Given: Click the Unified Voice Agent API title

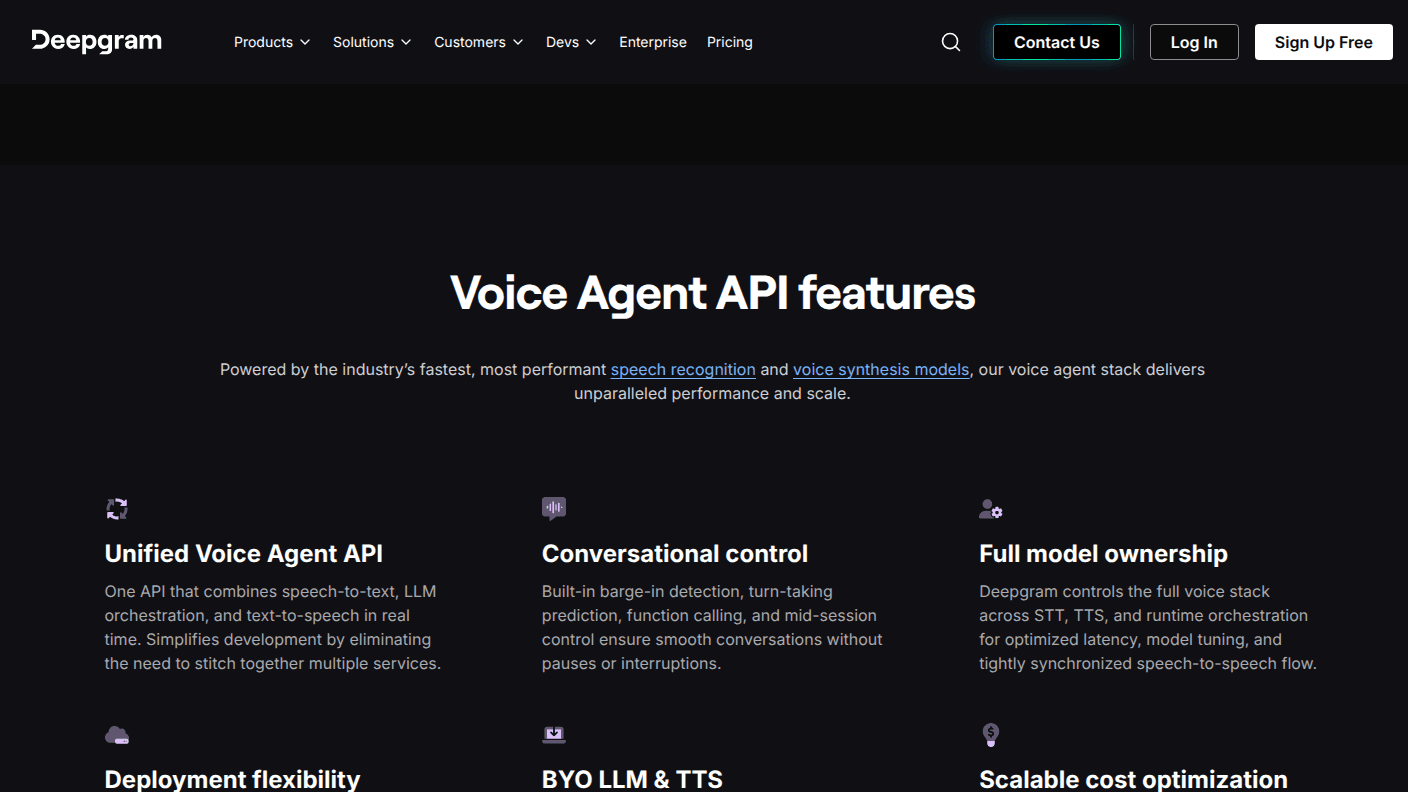Looking at the screenshot, I should (244, 553).
